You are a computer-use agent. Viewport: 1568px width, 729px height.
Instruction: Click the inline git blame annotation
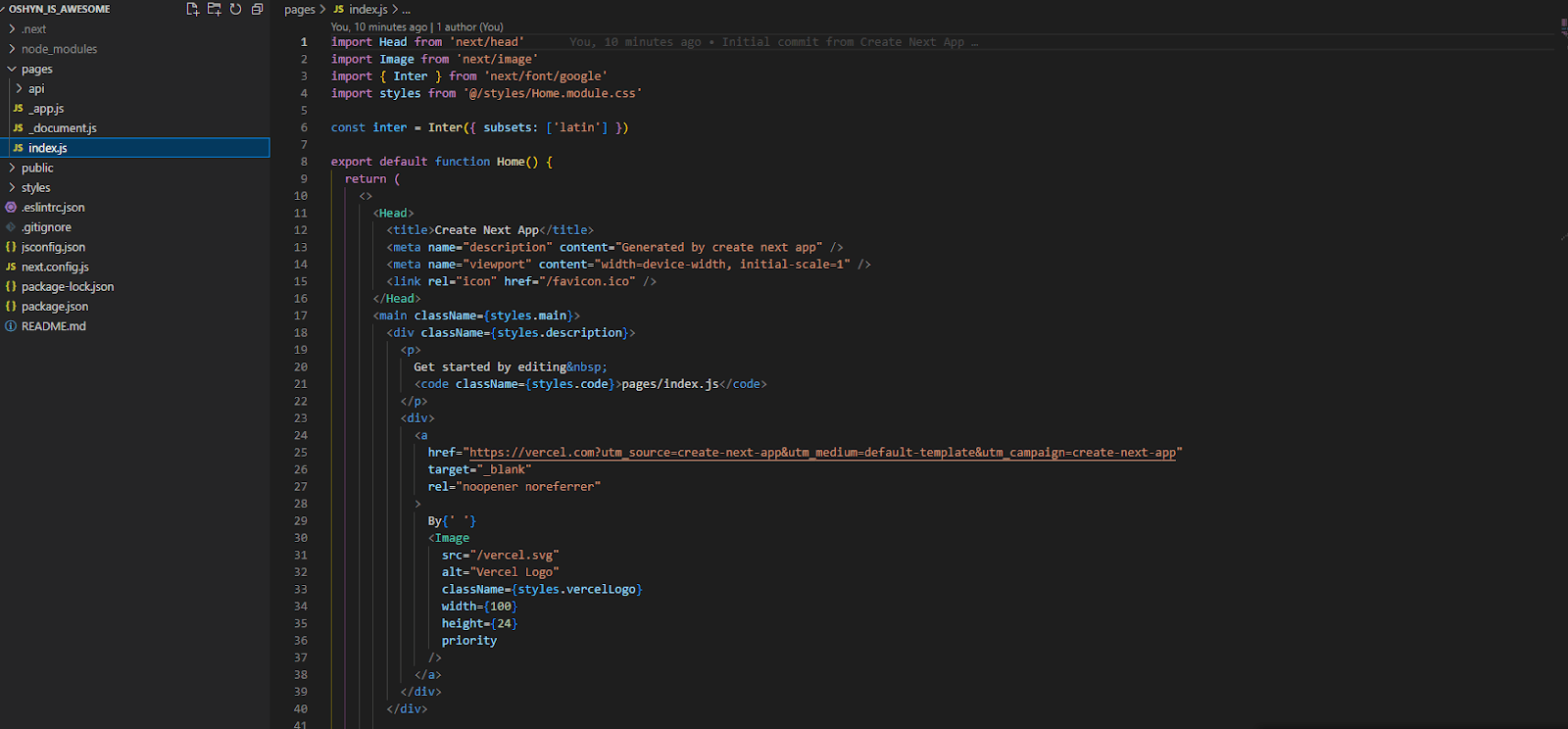pyautogui.click(x=774, y=42)
